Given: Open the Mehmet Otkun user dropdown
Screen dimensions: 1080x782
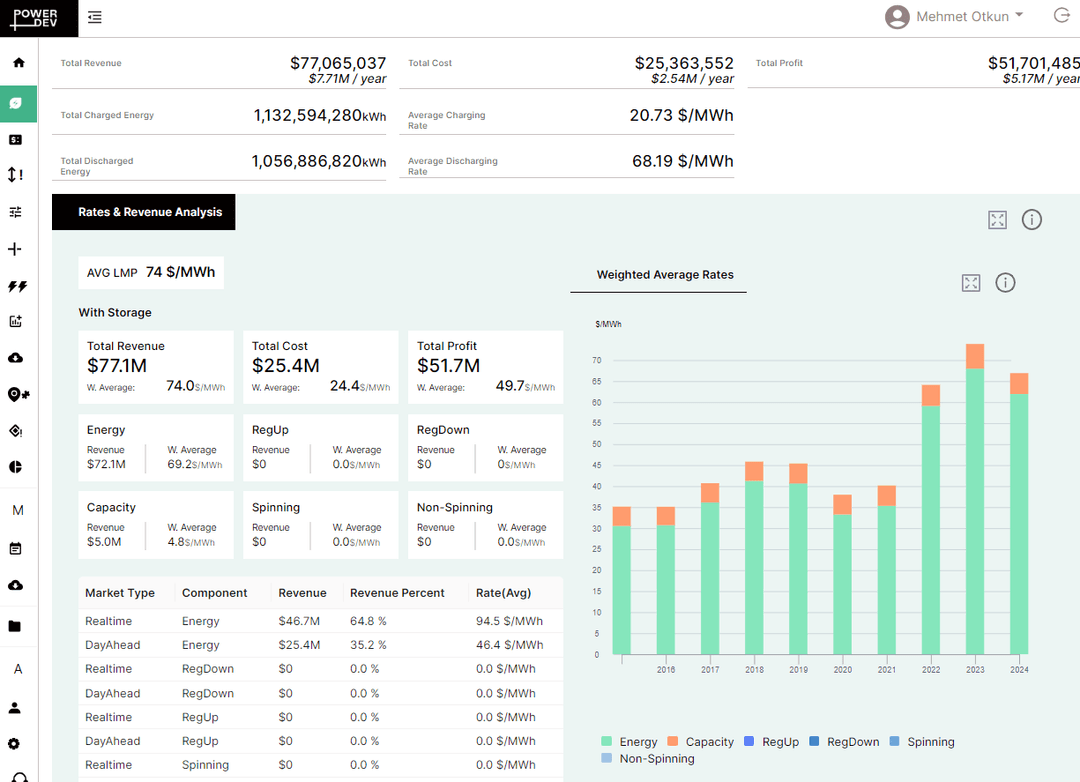Looking at the screenshot, I should [955, 17].
